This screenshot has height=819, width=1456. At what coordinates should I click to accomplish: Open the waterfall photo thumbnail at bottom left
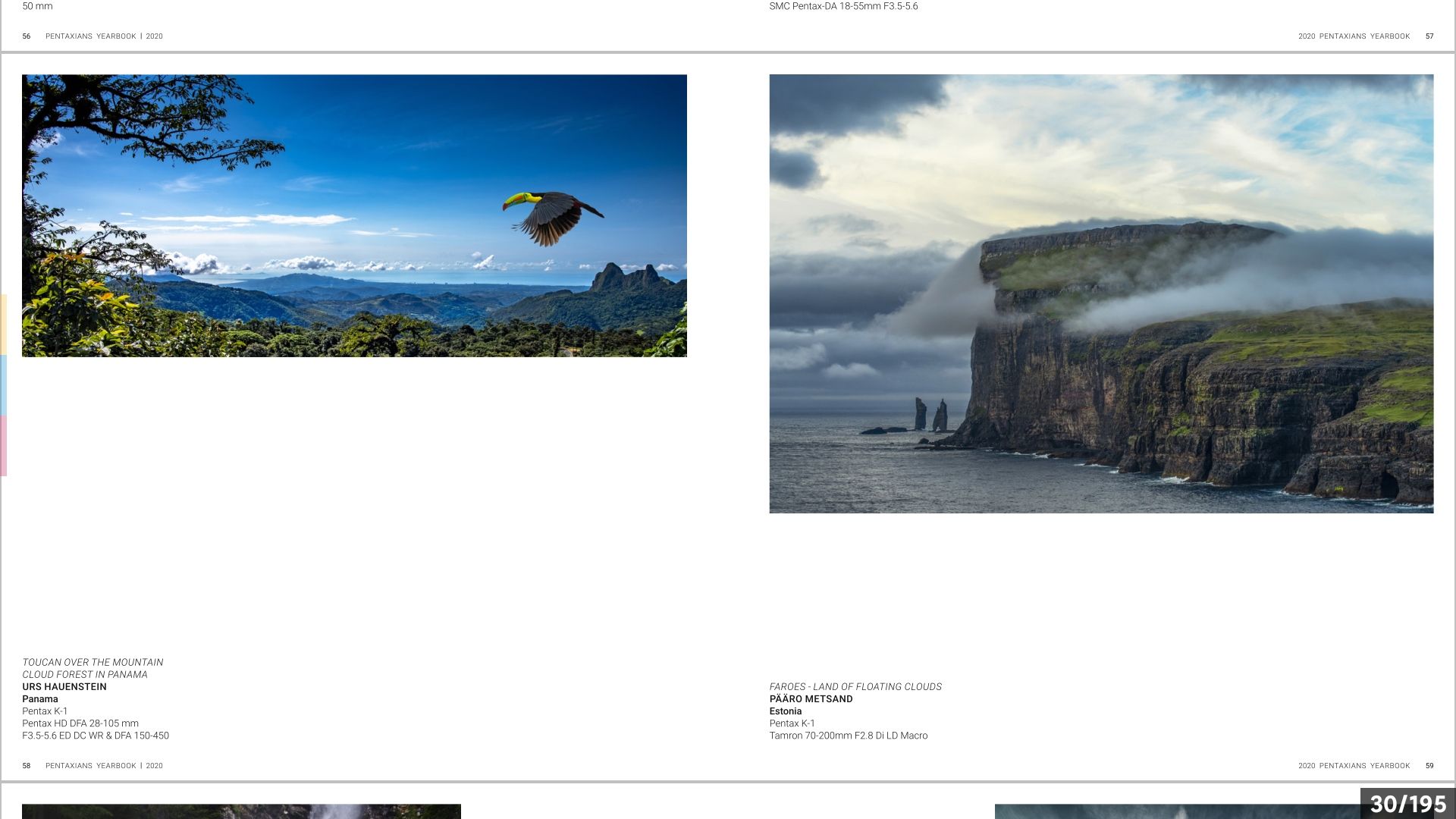click(241, 811)
